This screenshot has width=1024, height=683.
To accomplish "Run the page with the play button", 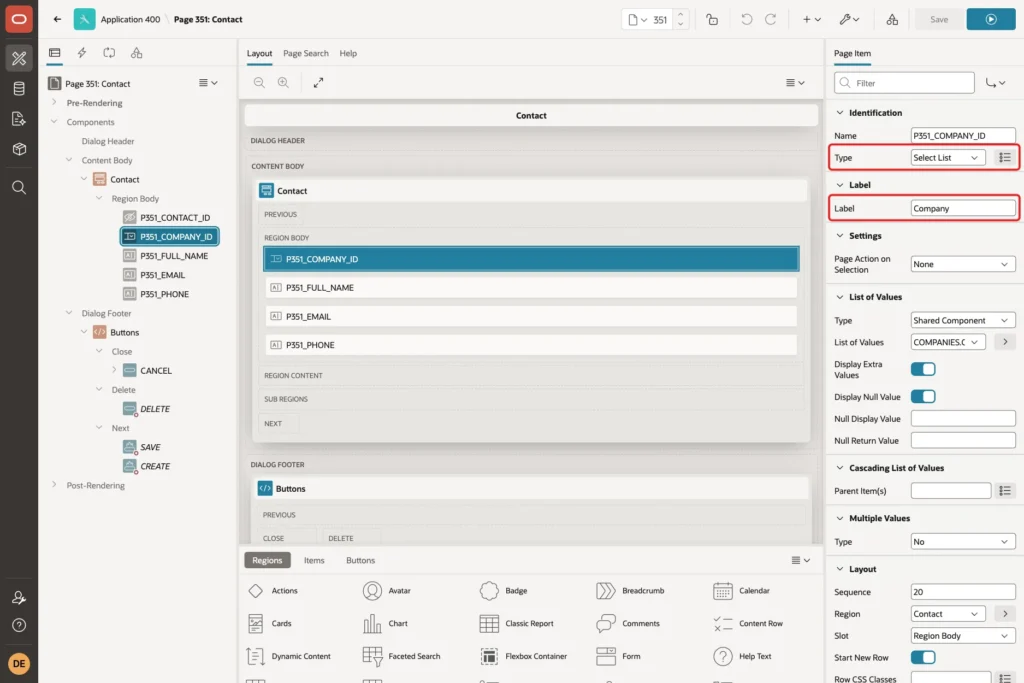I will (991, 20).
